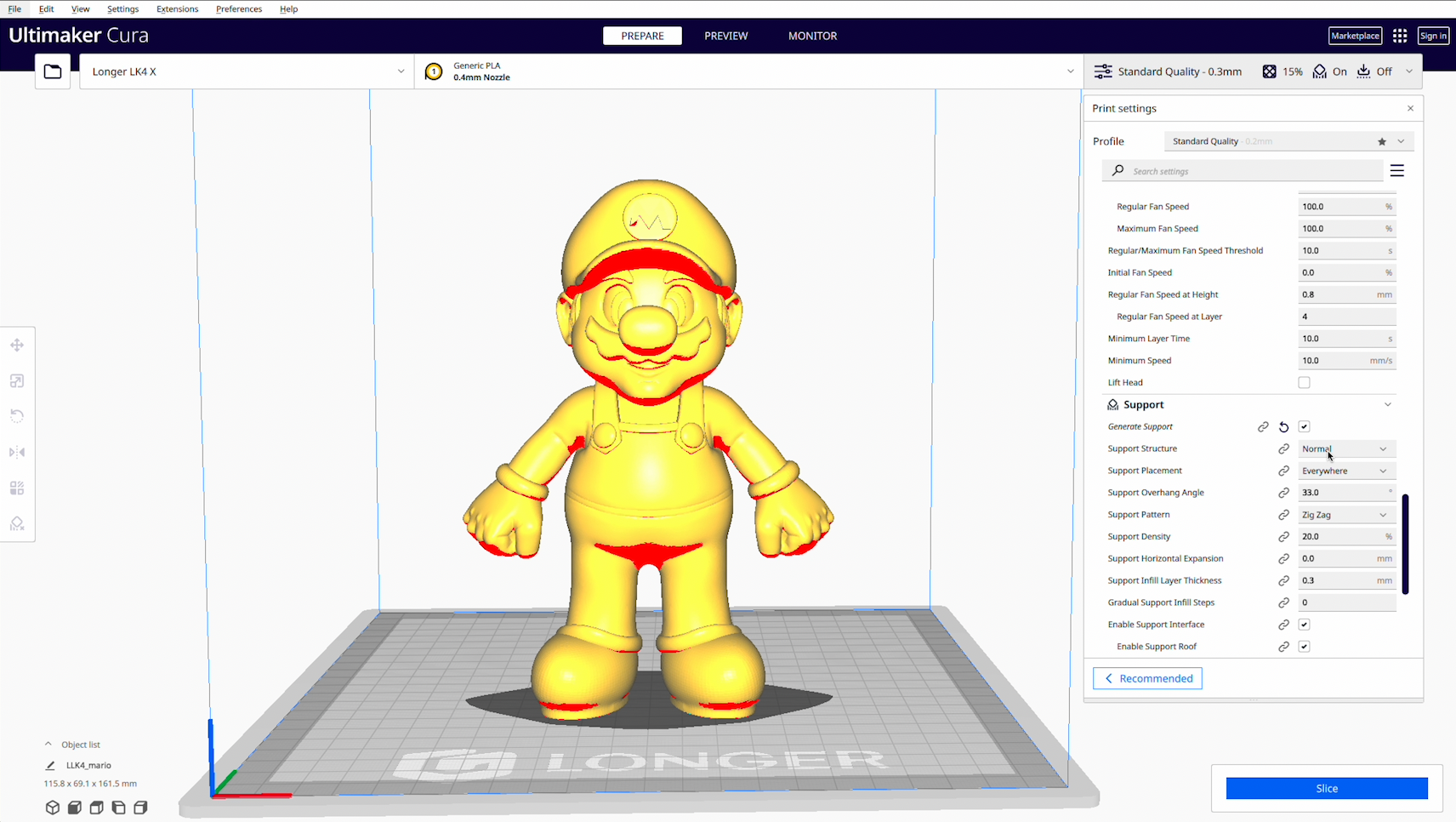Click the Search settings field
Image resolution: width=1456 pixels, height=822 pixels.
[1243, 171]
